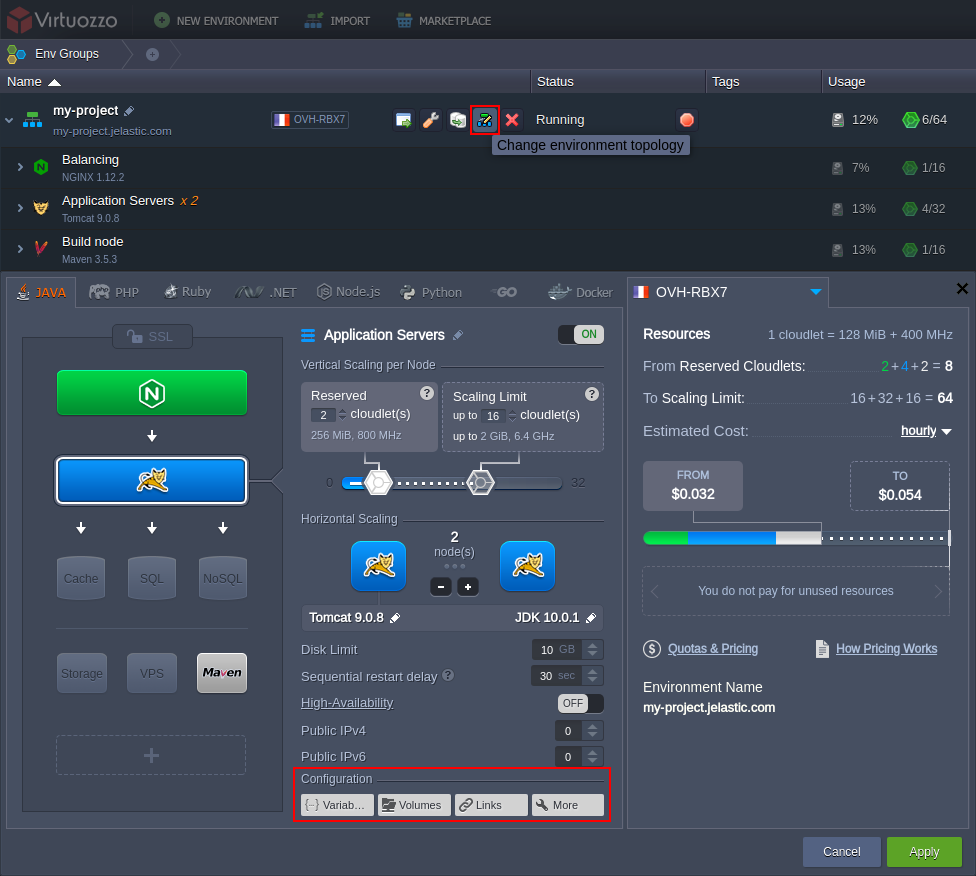
Task: Open Reserved cloudlets help icon
Action: pos(426,393)
